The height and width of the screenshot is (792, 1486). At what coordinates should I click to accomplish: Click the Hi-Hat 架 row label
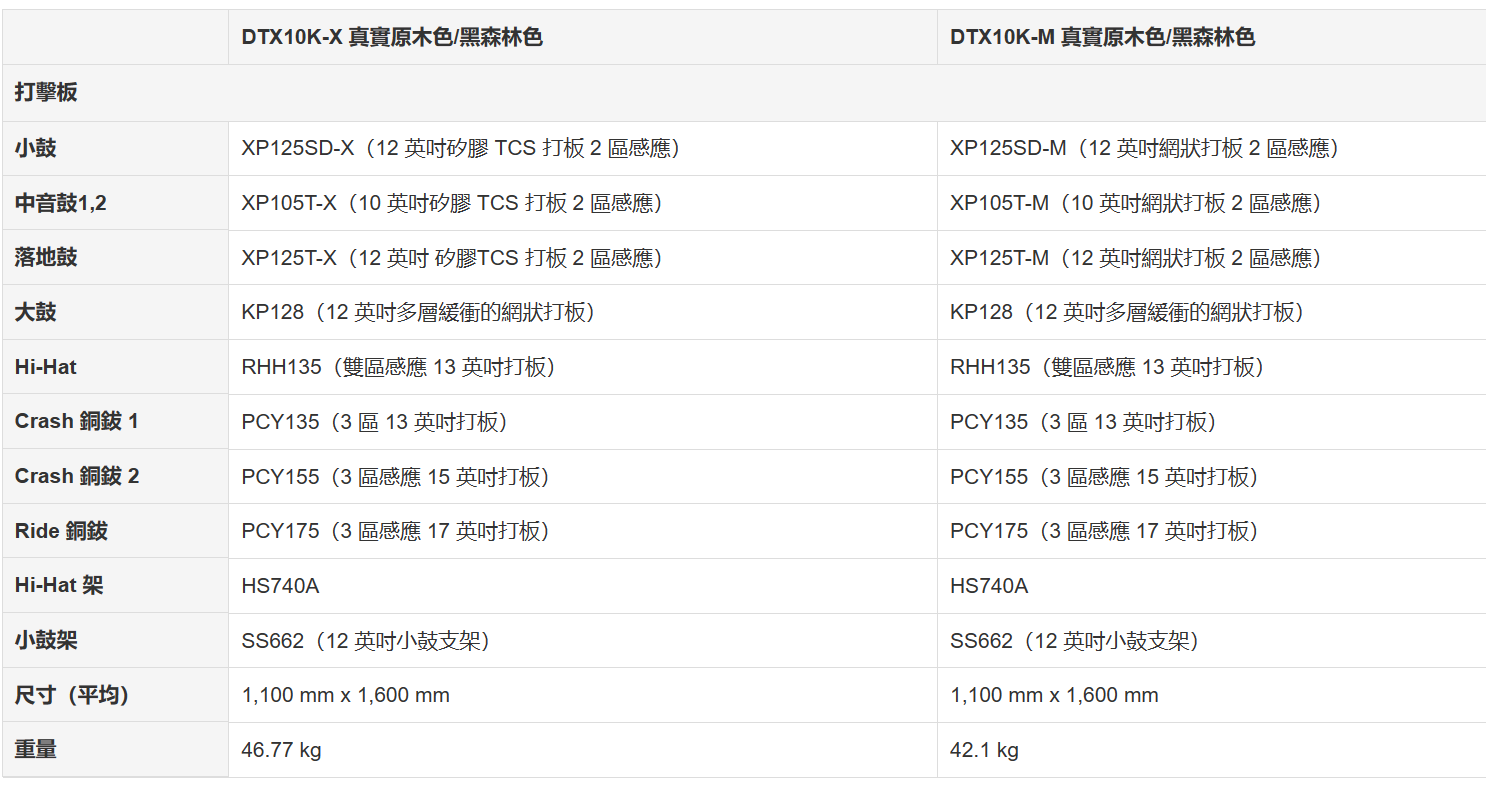(x=59, y=585)
